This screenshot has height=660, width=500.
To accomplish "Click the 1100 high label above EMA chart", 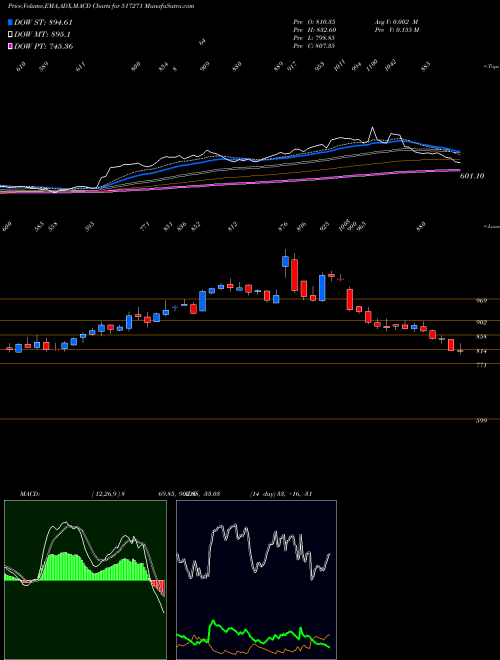I will 372,66.
